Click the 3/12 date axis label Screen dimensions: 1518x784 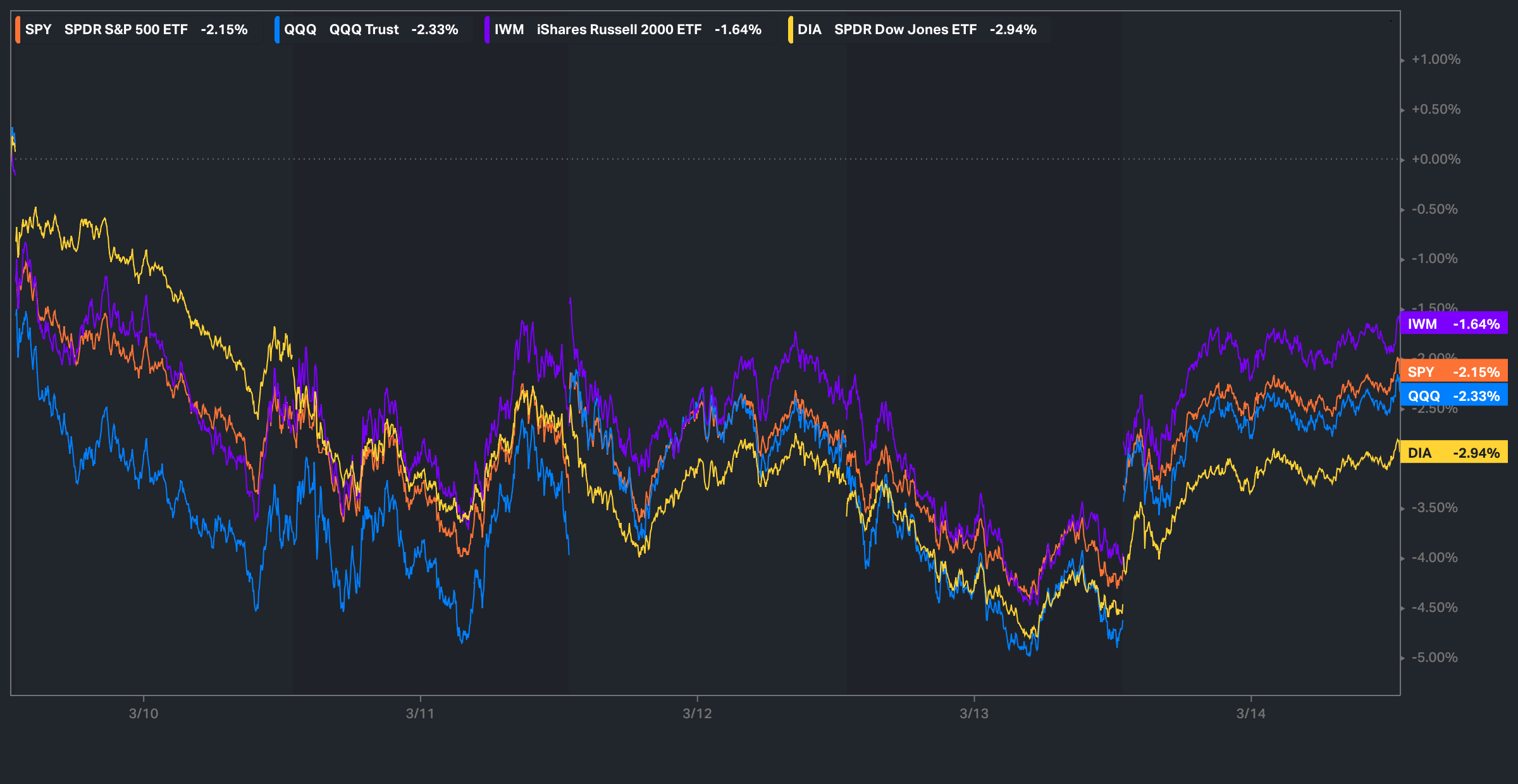[697, 714]
